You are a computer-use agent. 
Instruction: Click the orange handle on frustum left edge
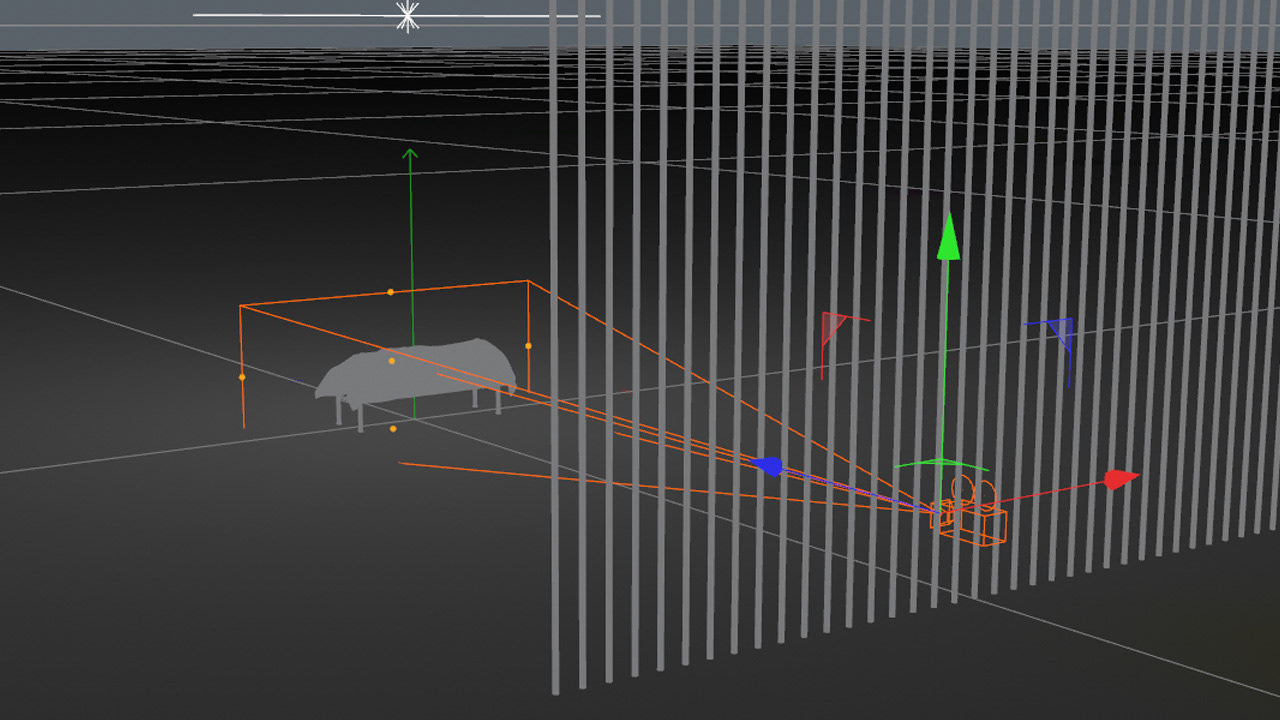click(242, 377)
